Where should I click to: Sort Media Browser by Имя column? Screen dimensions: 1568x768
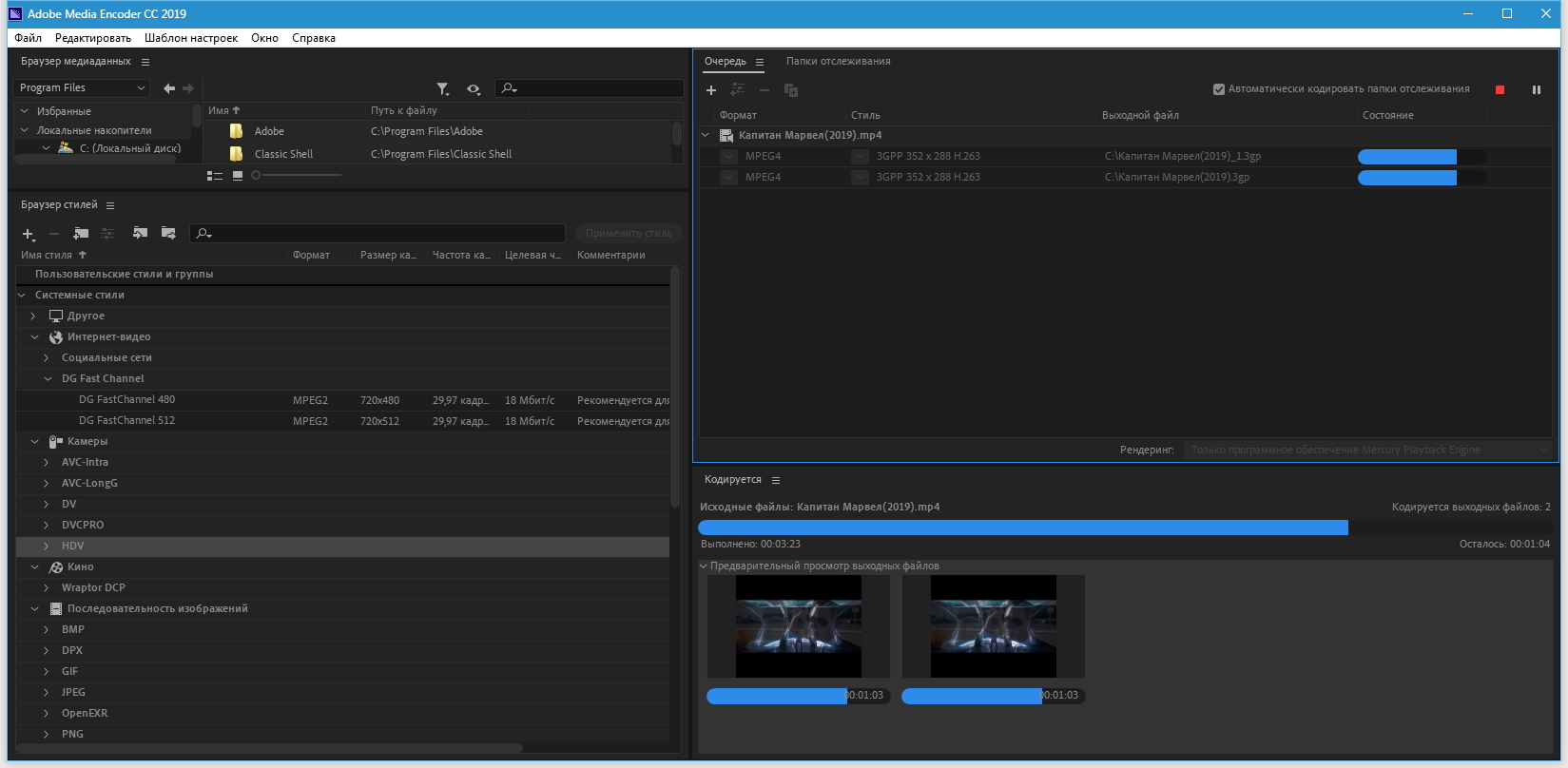223,111
